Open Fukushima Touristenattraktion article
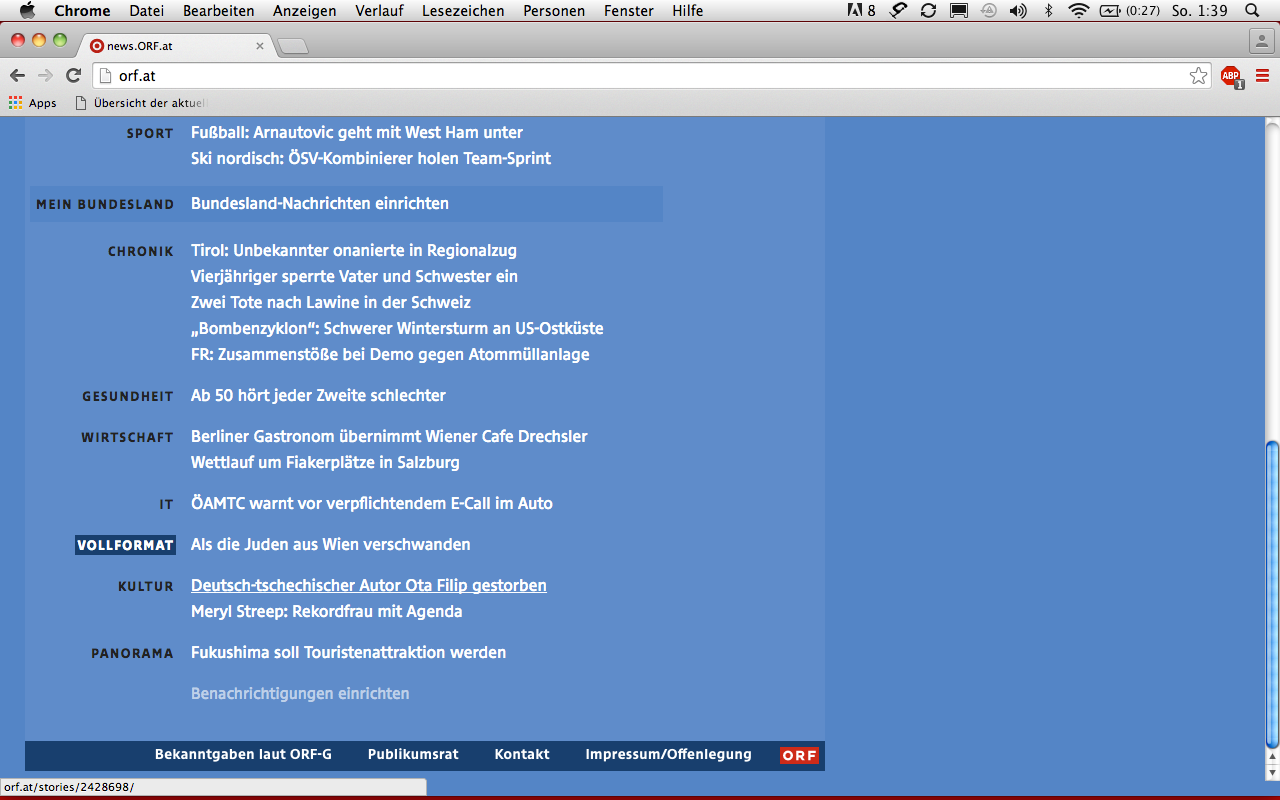Image resolution: width=1280 pixels, height=800 pixels. pyautogui.click(x=348, y=652)
